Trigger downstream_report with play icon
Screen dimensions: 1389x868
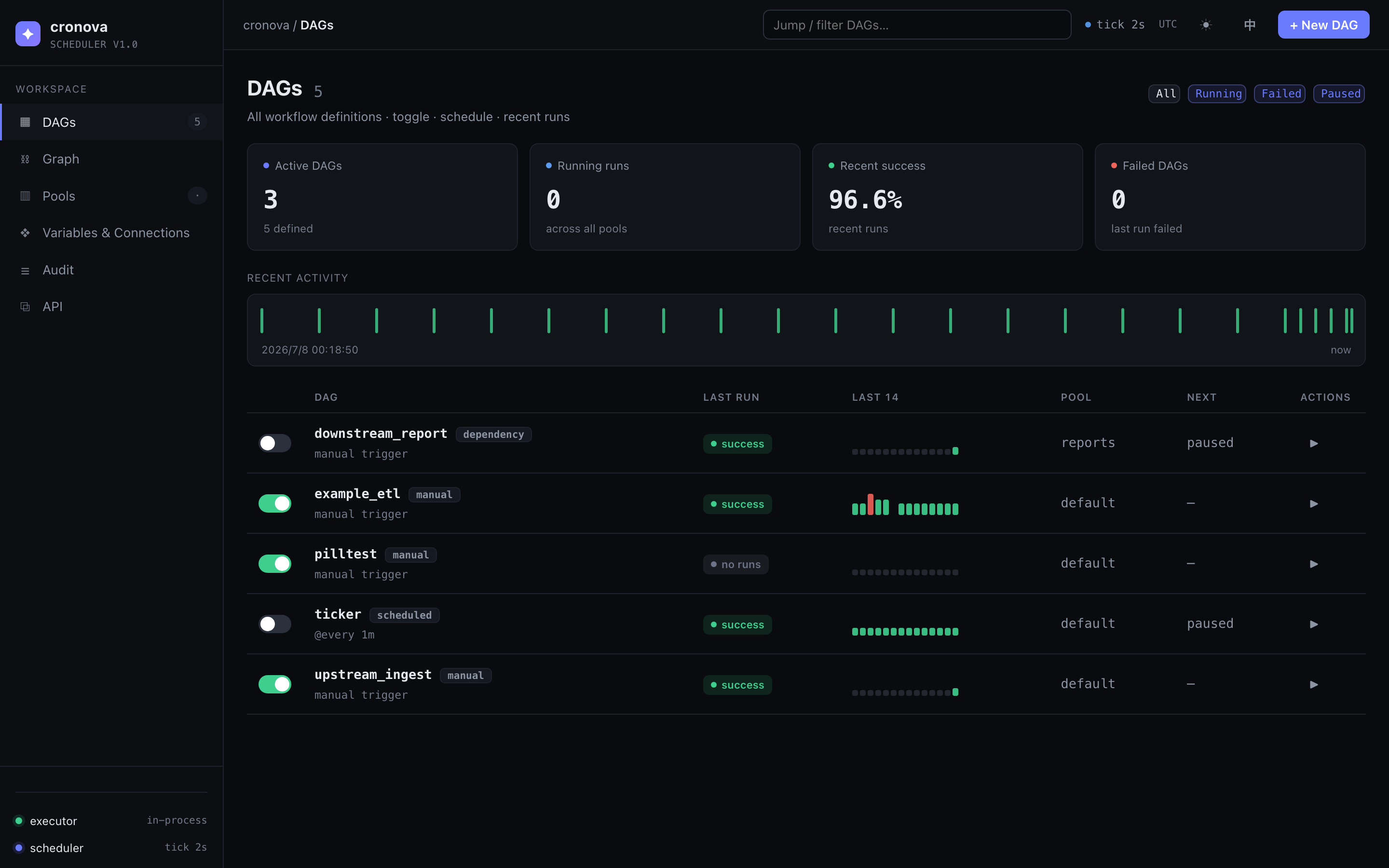coord(1314,443)
